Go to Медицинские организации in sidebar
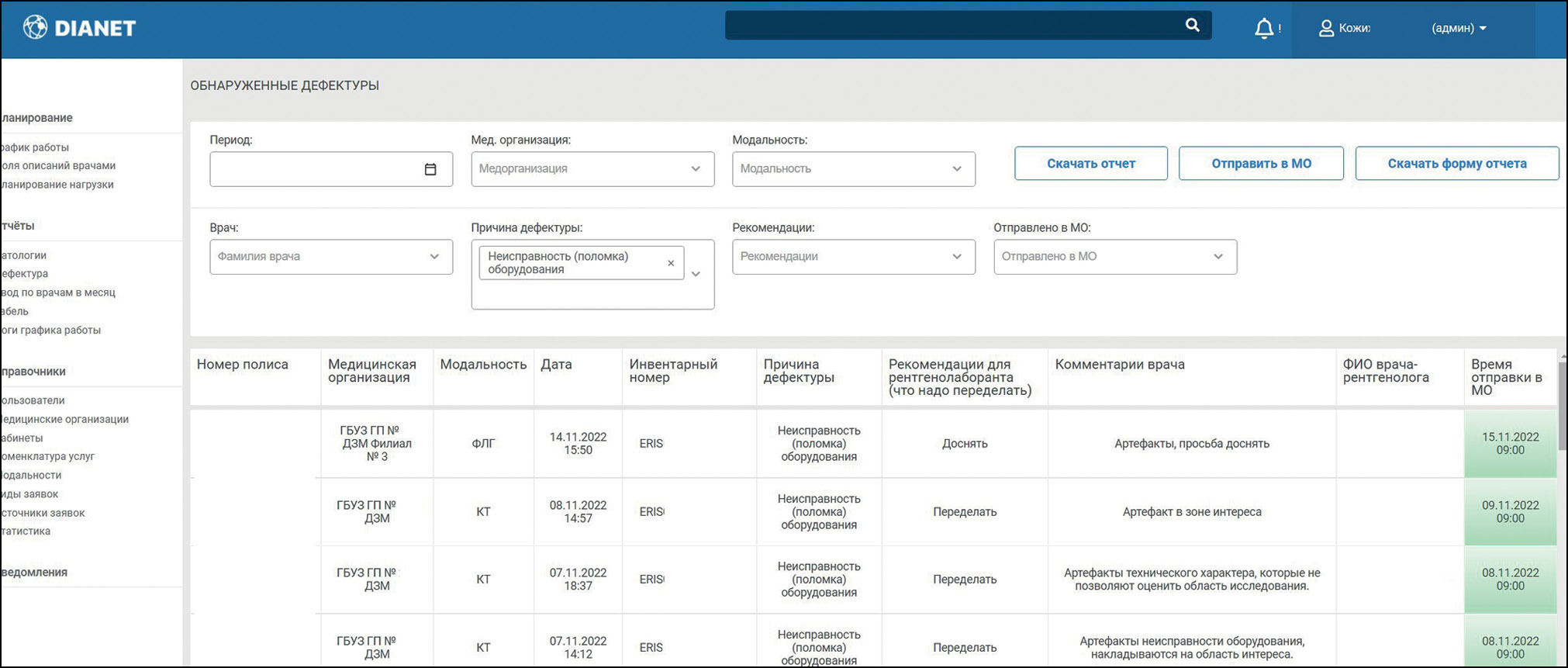 (x=65, y=420)
